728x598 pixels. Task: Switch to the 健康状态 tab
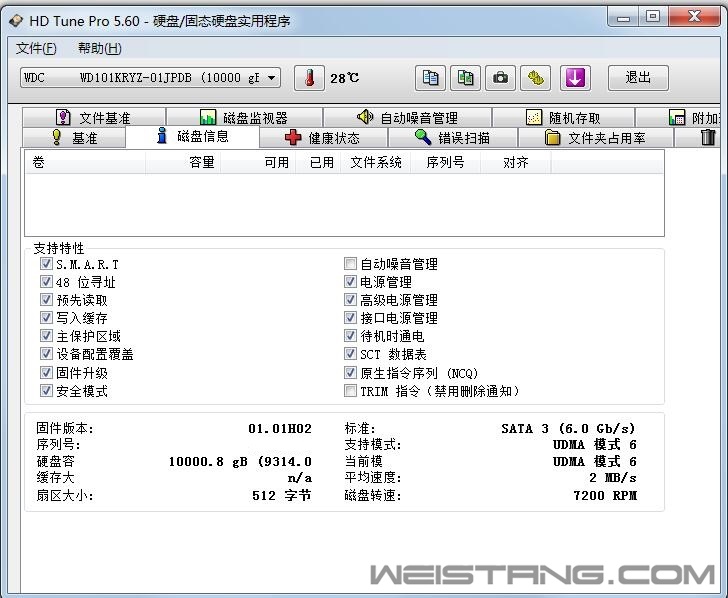coord(323,138)
